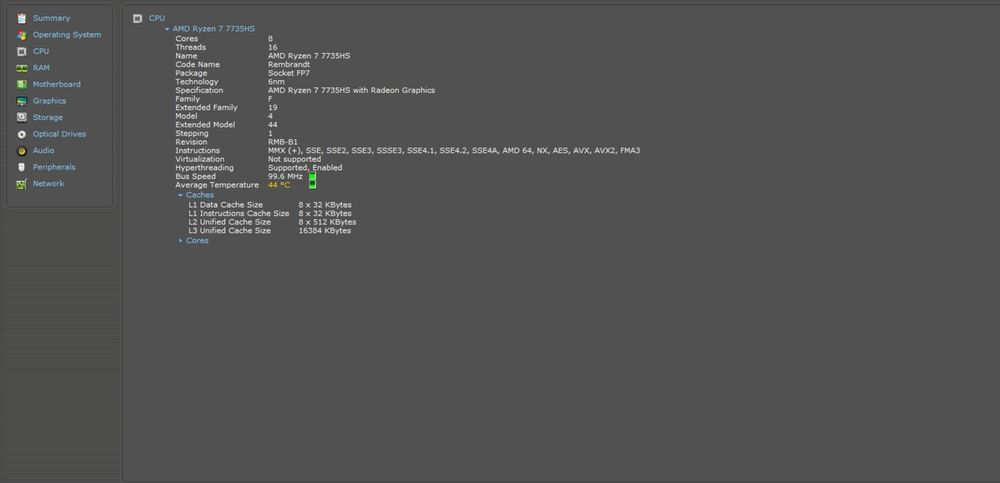Collapse the AMD Ryzen 7 7735HS tree node
Screen dimensions: 1000x483
pos(167,29)
